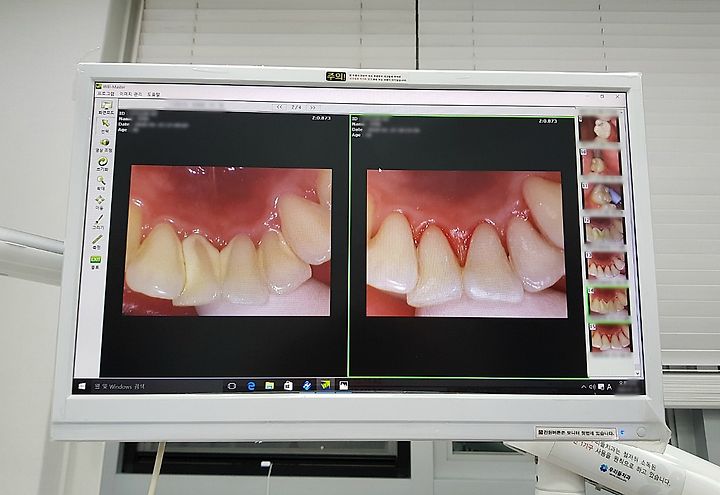Open the photo viewer taskbar icon

click(343, 386)
